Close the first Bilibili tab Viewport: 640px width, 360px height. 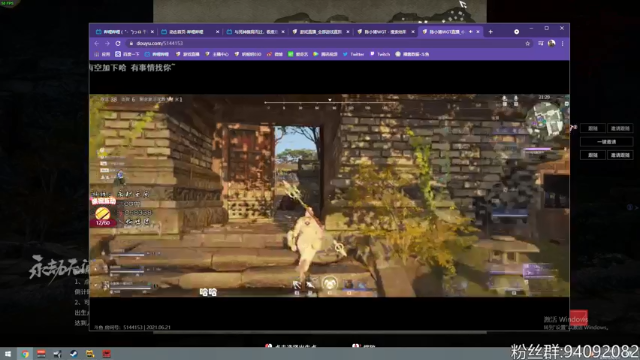152,32
